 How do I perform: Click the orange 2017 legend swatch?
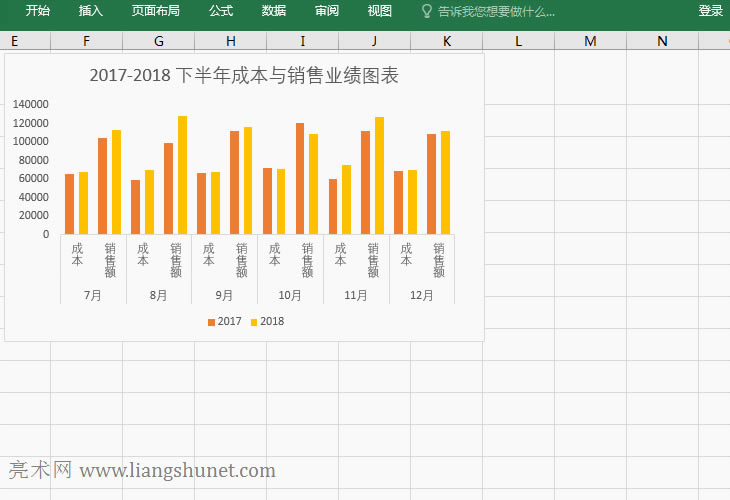pyautogui.click(x=211, y=322)
